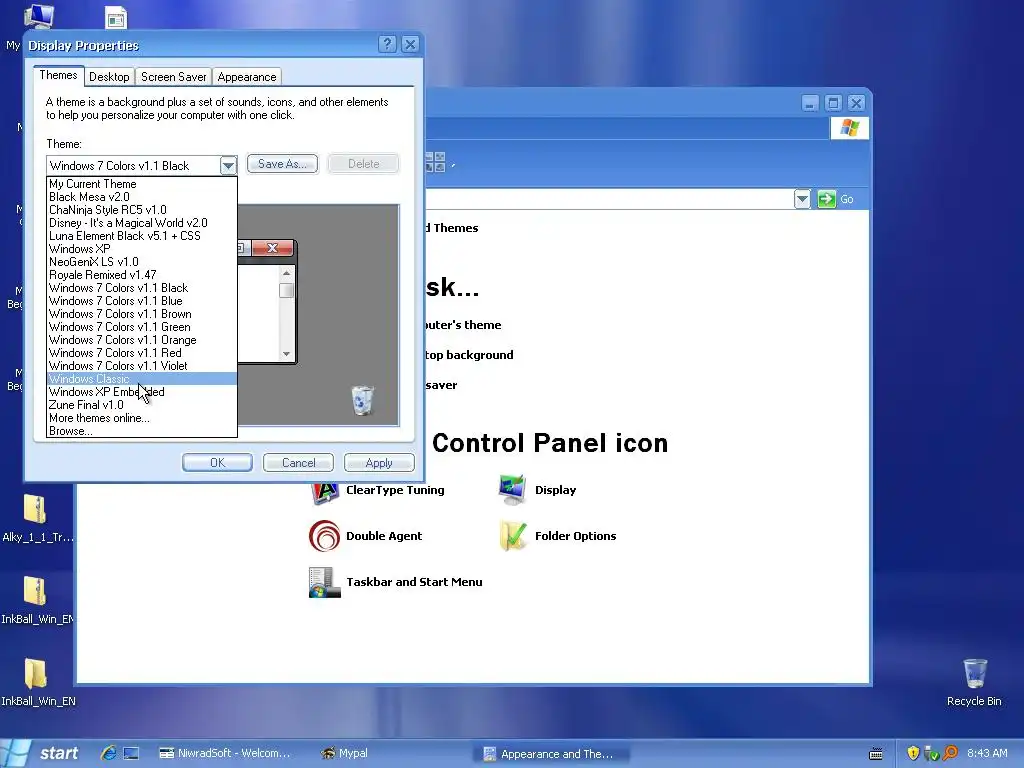Select NeoGeniX LS v1.0 theme

pos(142,262)
